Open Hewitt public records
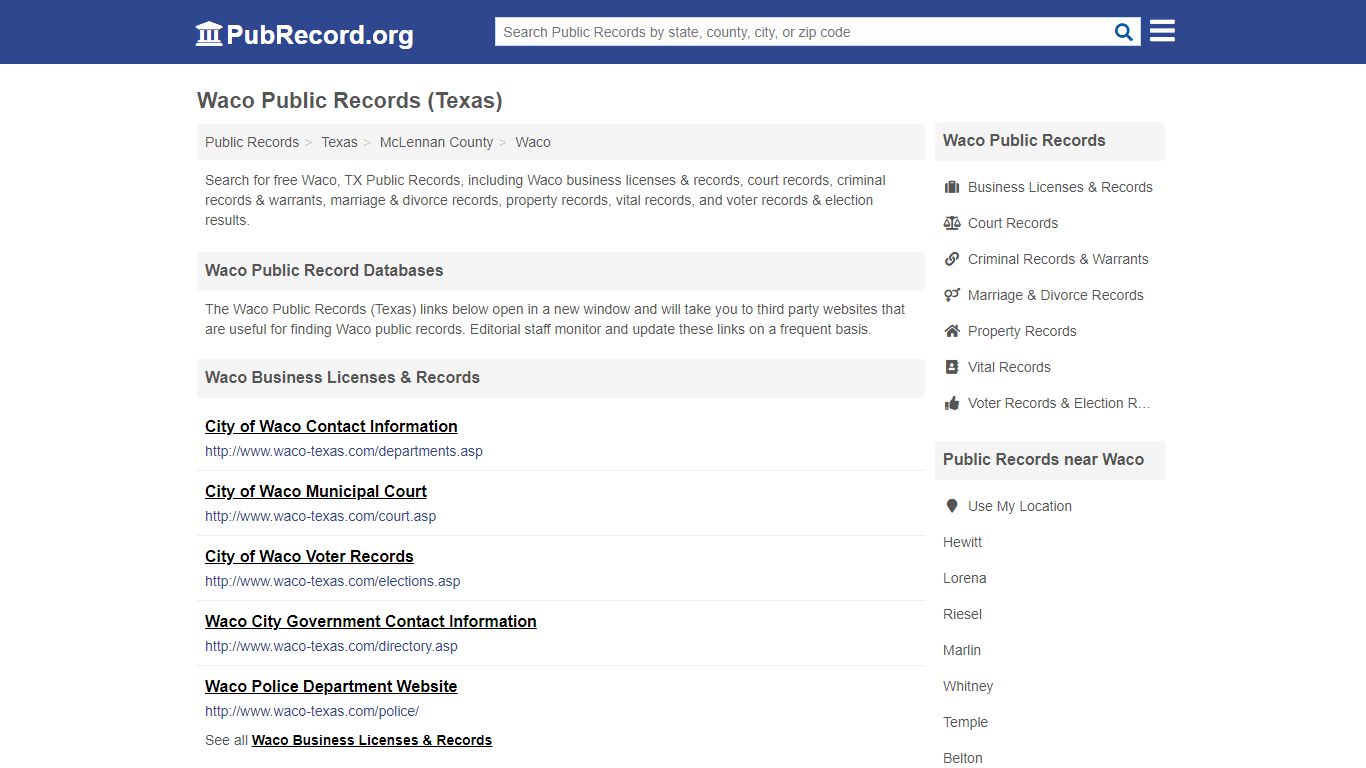The width and height of the screenshot is (1366, 768). tap(963, 542)
